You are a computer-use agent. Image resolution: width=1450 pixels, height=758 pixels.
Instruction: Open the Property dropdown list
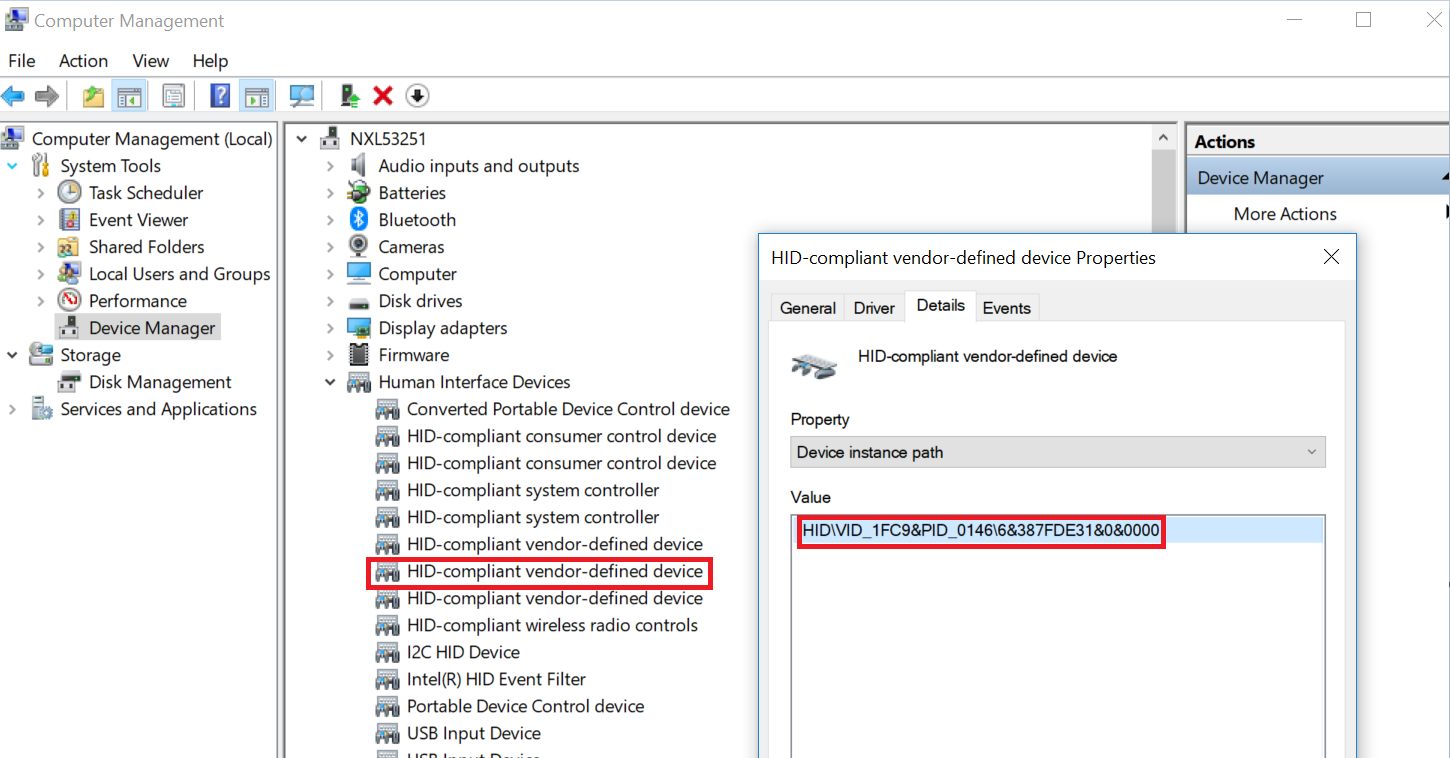pyautogui.click(x=1311, y=452)
